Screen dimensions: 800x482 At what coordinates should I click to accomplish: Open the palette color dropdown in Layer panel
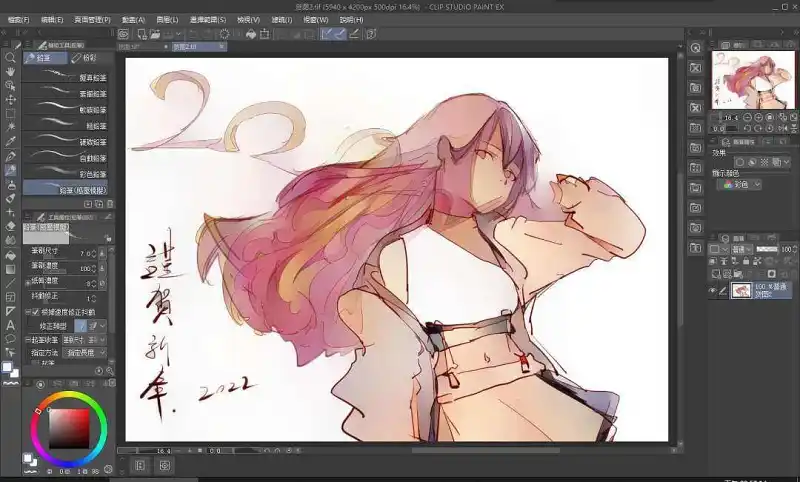pyautogui.click(x=718, y=249)
